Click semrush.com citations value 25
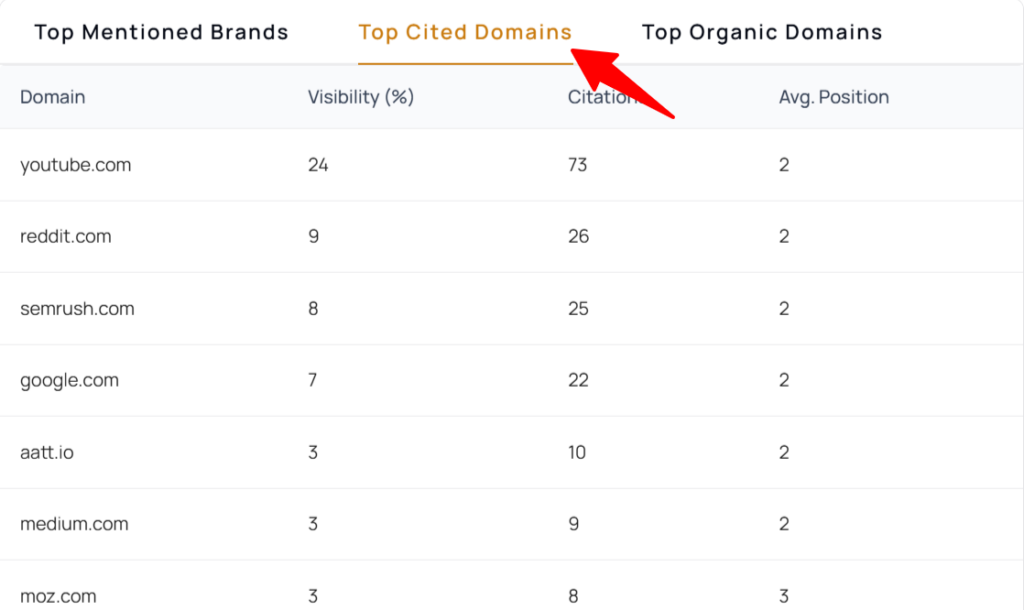Image resolution: width=1024 pixels, height=610 pixels. click(x=578, y=308)
